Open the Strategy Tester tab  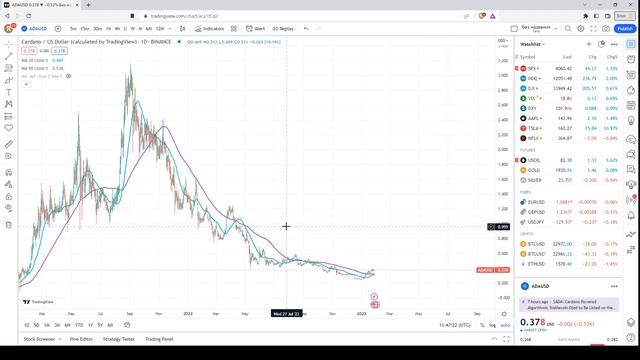pos(118,339)
